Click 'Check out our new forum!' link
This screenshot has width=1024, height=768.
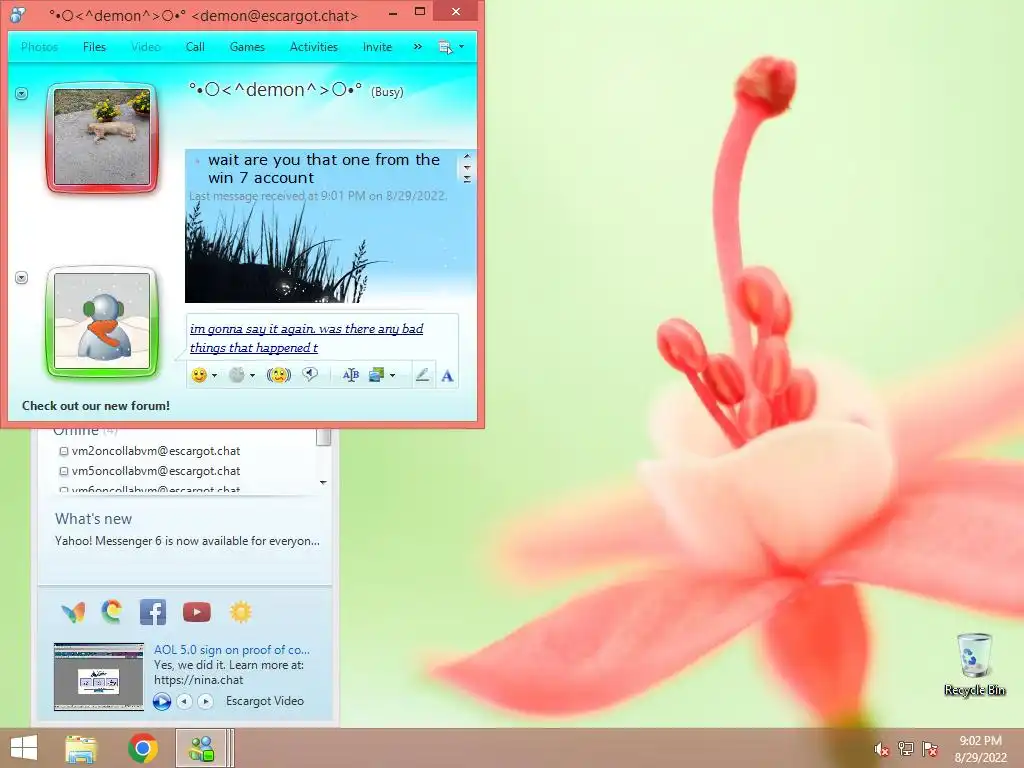pyautogui.click(x=96, y=406)
